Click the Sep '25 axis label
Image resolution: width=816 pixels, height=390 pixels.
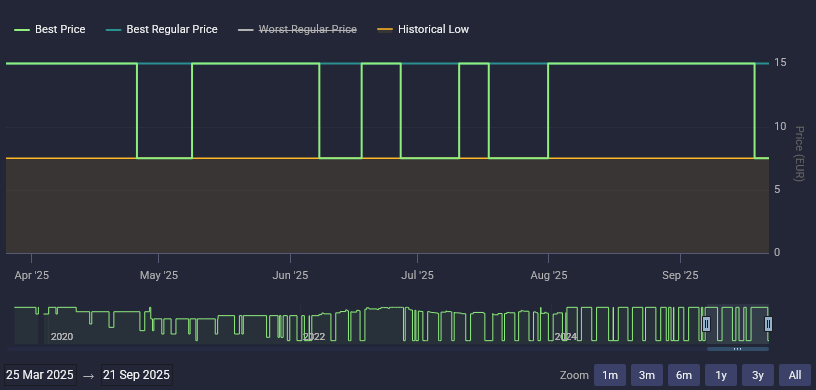680,275
